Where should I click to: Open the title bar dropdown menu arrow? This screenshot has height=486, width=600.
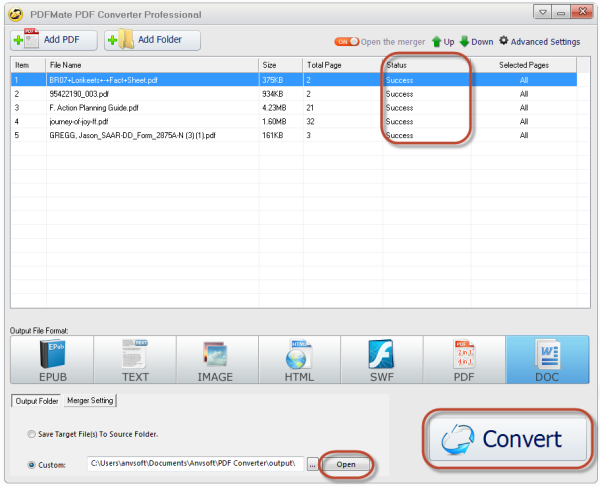[x=542, y=12]
